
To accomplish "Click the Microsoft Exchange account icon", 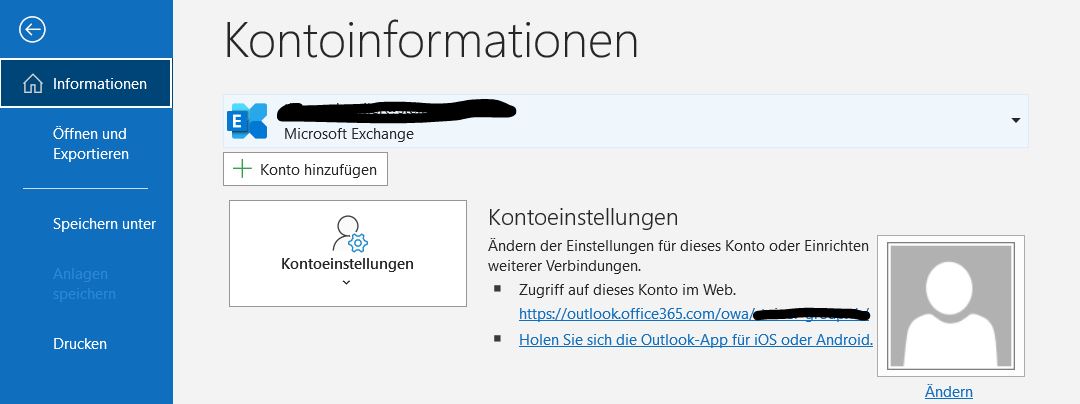I will click(247, 120).
